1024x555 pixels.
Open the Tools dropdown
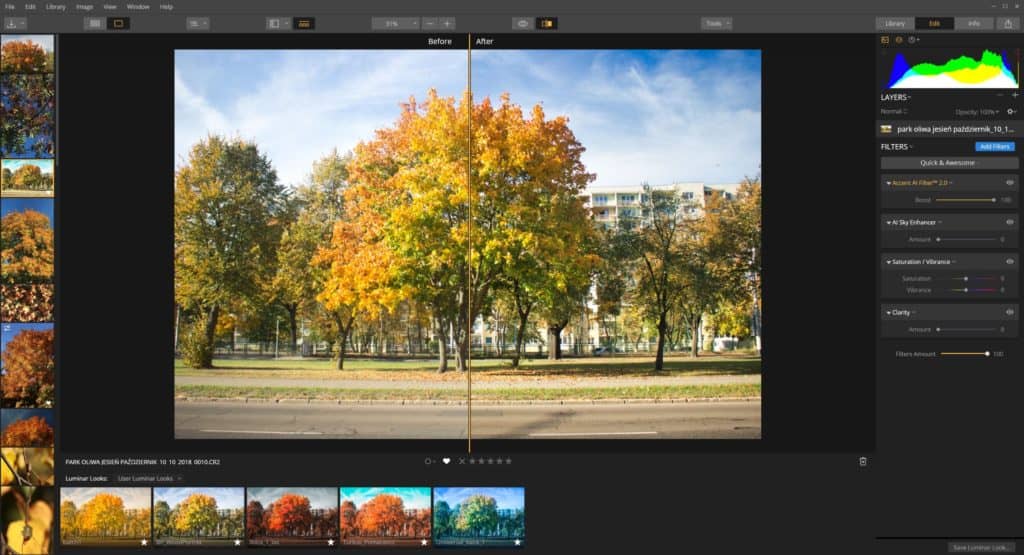716,24
